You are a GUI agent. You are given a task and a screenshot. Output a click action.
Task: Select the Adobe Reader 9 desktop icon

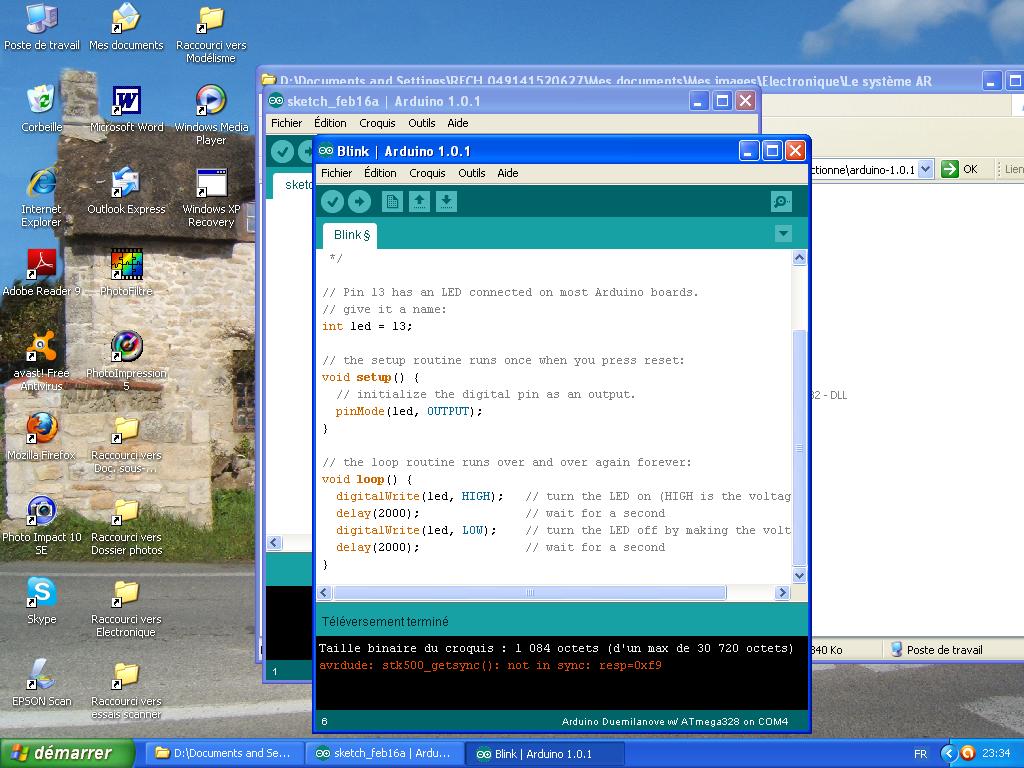pos(41,264)
